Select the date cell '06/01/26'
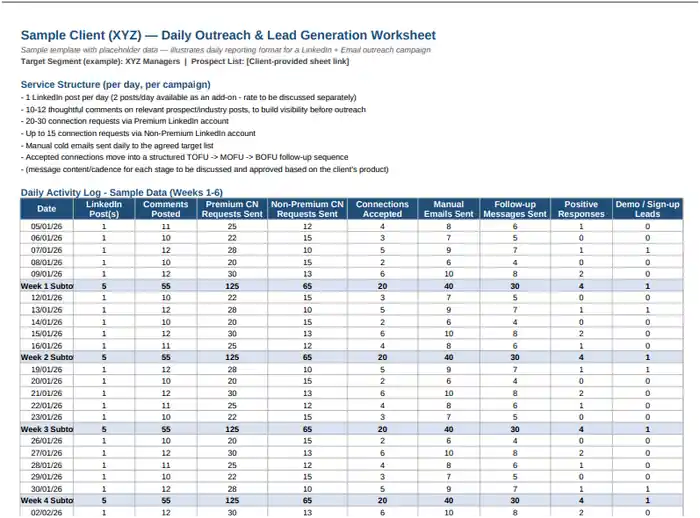Viewport: 700px width, 518px height. [46, 238]
